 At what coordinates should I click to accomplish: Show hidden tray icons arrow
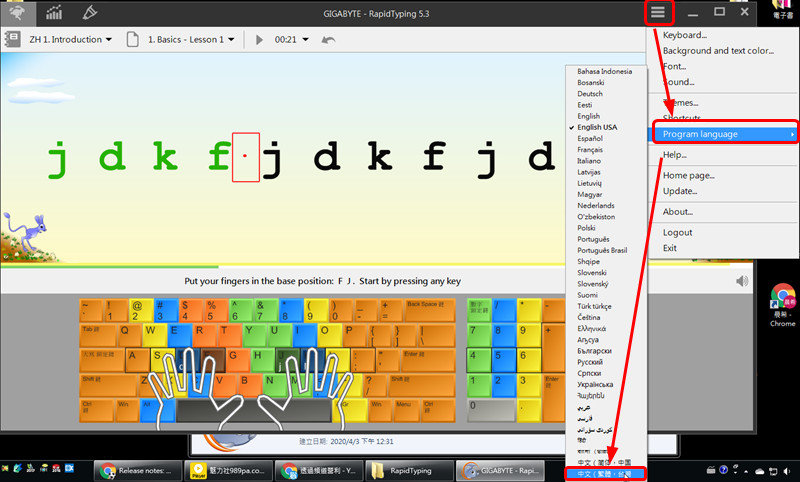[746, 471]
